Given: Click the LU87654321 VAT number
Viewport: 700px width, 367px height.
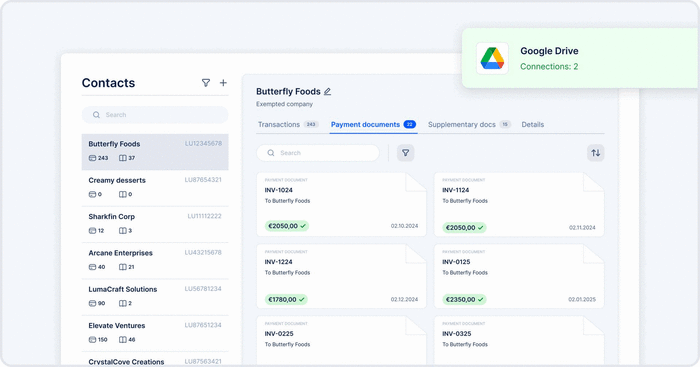Looking at the screenshot, I should [x=203, y=179].
